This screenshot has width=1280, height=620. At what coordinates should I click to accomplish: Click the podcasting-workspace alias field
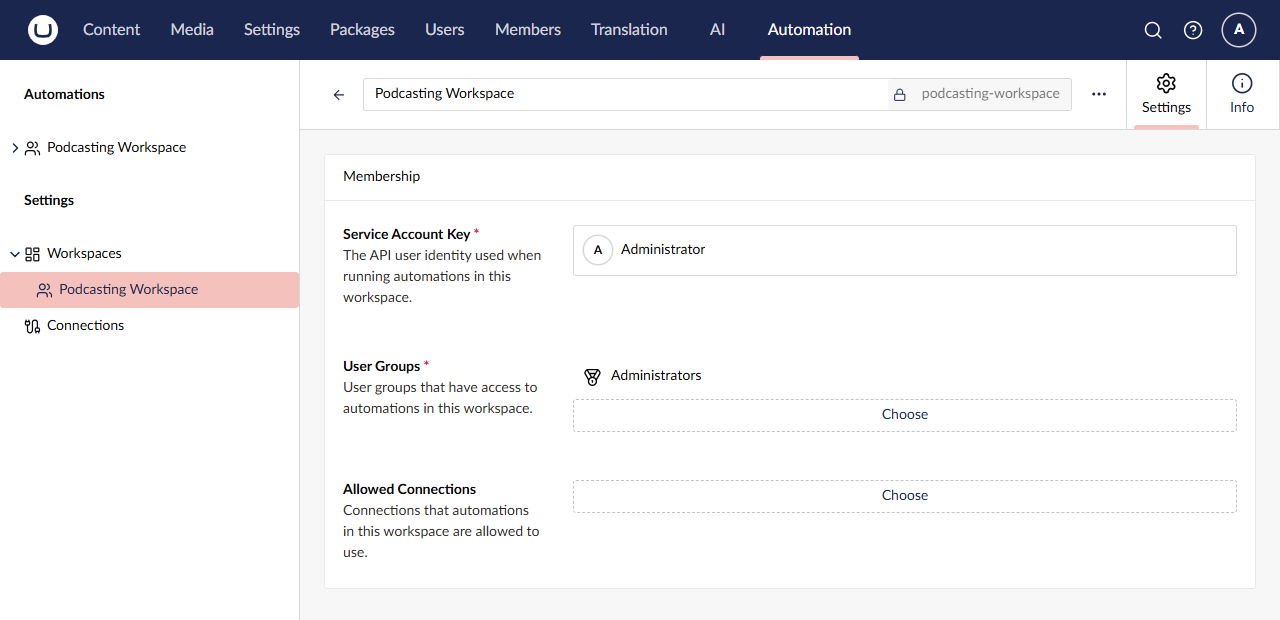click(x=990, y=94)
